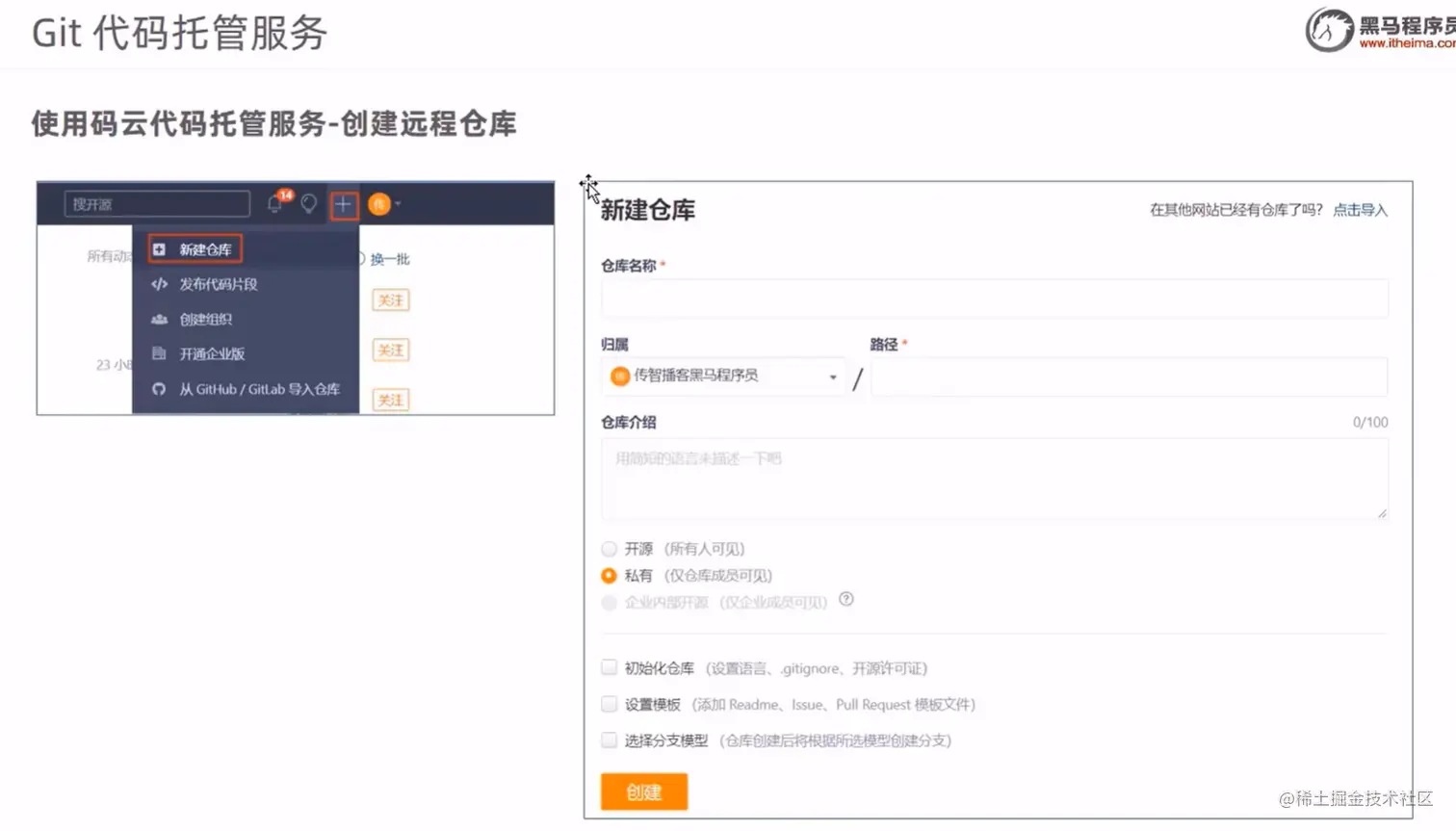The image size is (1456, 831).
Task: Click the code snippet icon beside 发布代码片段
Action: tap(159, 283)
